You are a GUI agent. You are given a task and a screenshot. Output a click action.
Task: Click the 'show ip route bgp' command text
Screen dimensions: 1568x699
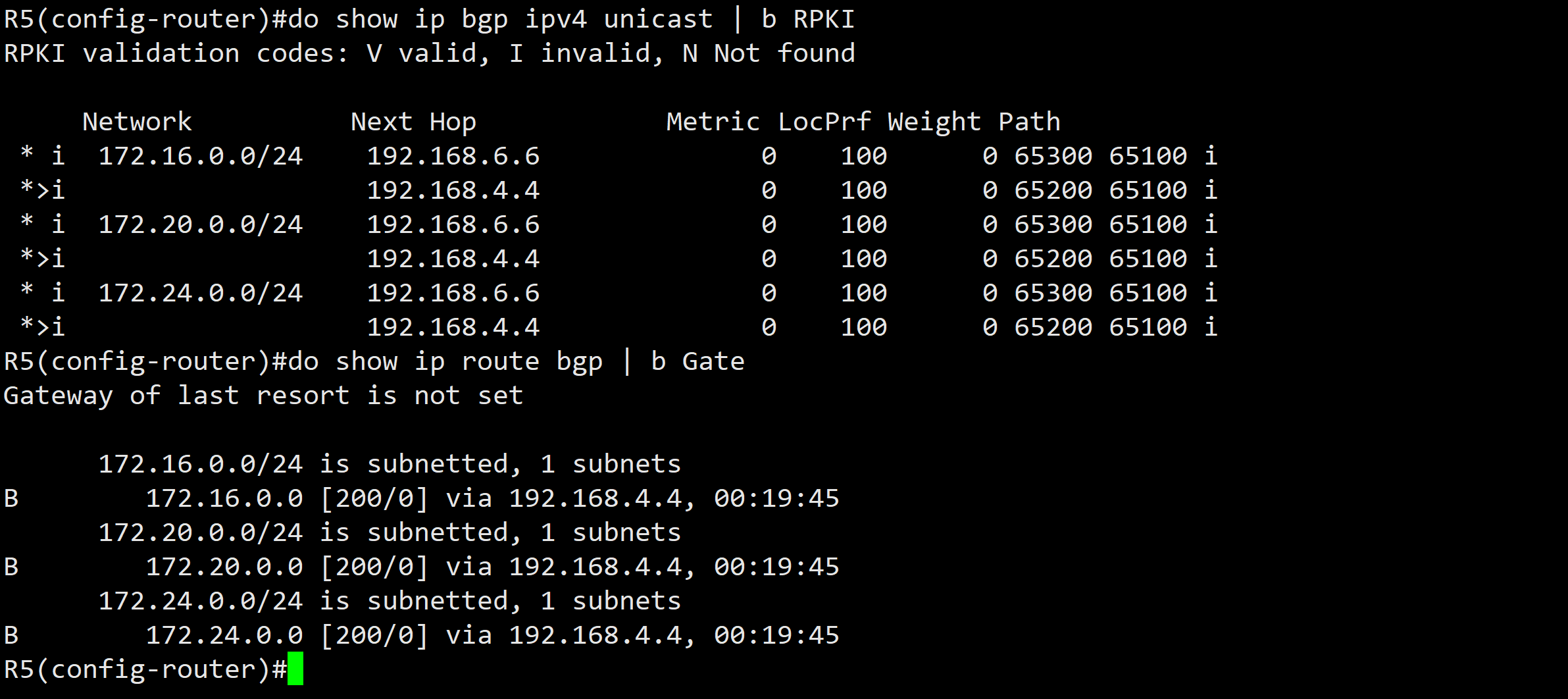click(469, 363)
